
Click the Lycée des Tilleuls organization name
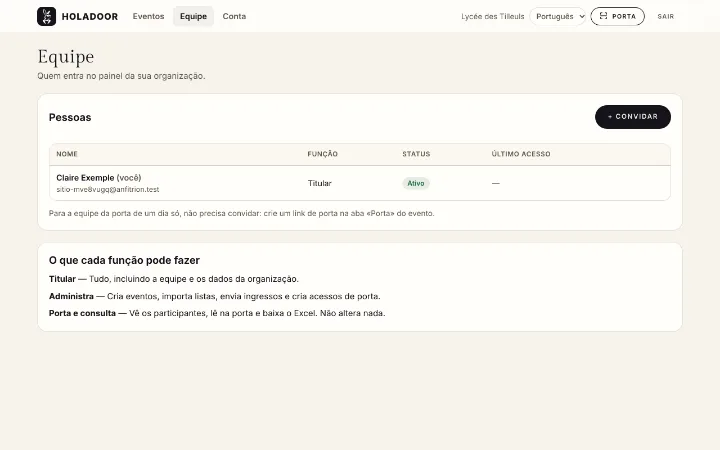[493, 17]
